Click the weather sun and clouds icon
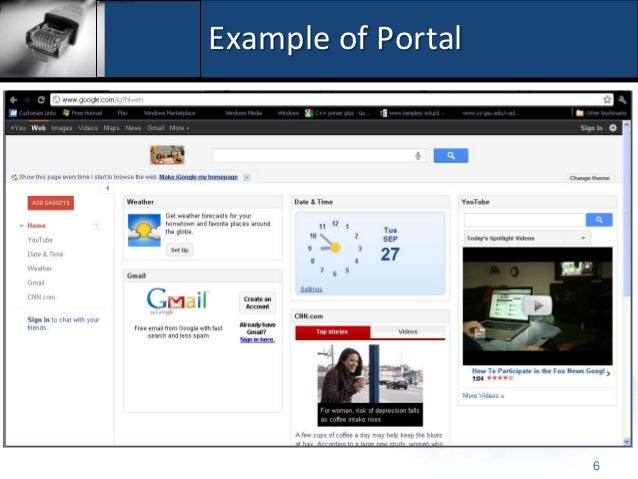Screen dimensions: 638x479 click(x=144, y=230)
